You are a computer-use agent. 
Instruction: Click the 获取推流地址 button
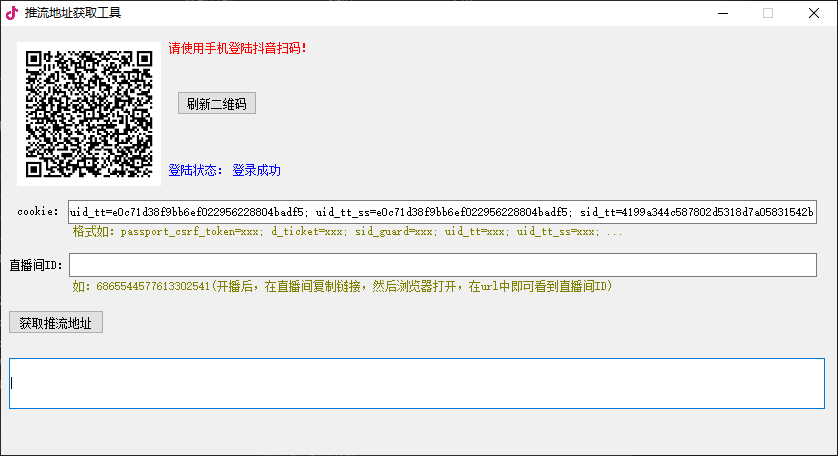pos(56,322)
